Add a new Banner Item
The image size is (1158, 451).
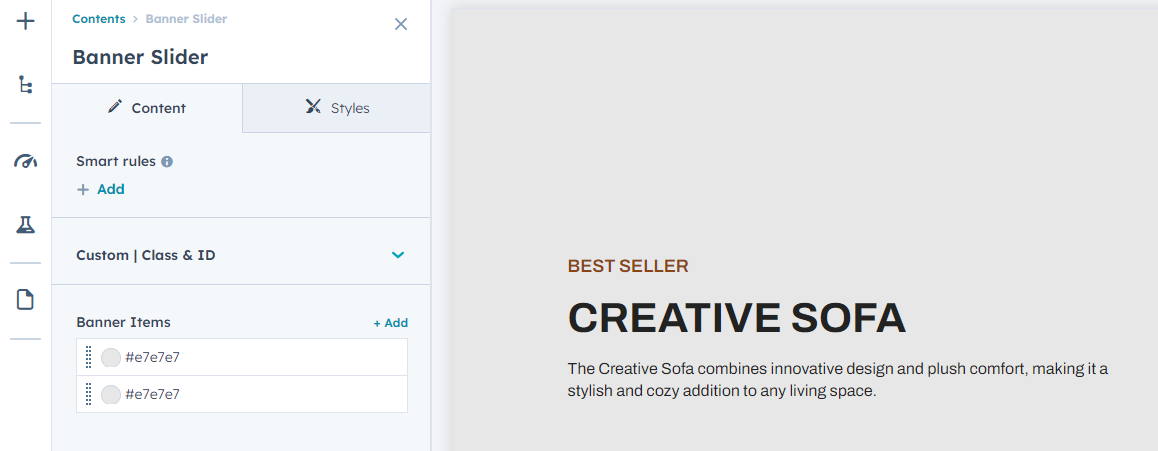[391, 323]
